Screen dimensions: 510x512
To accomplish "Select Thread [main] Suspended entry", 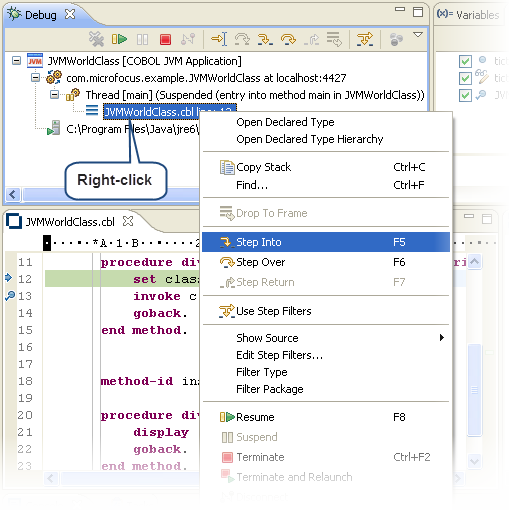I will 255,95.
